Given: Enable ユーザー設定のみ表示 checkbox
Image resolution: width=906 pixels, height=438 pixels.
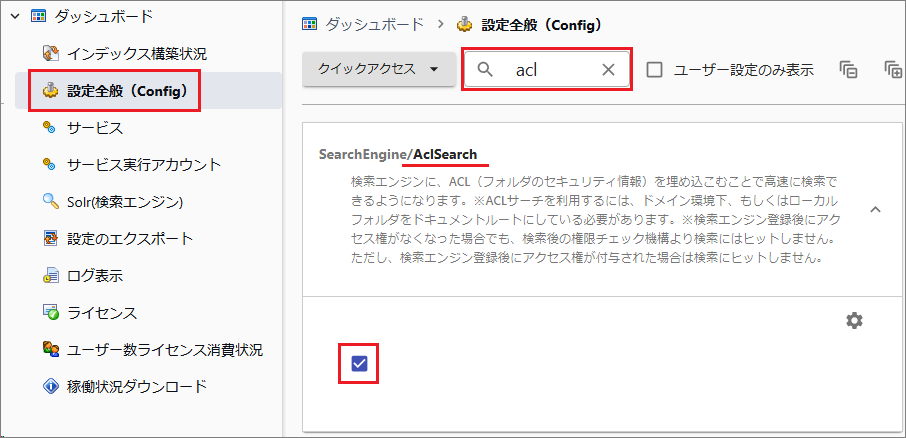Looking at the screenshot, I should pyautogui.click(x=655, y=70).
